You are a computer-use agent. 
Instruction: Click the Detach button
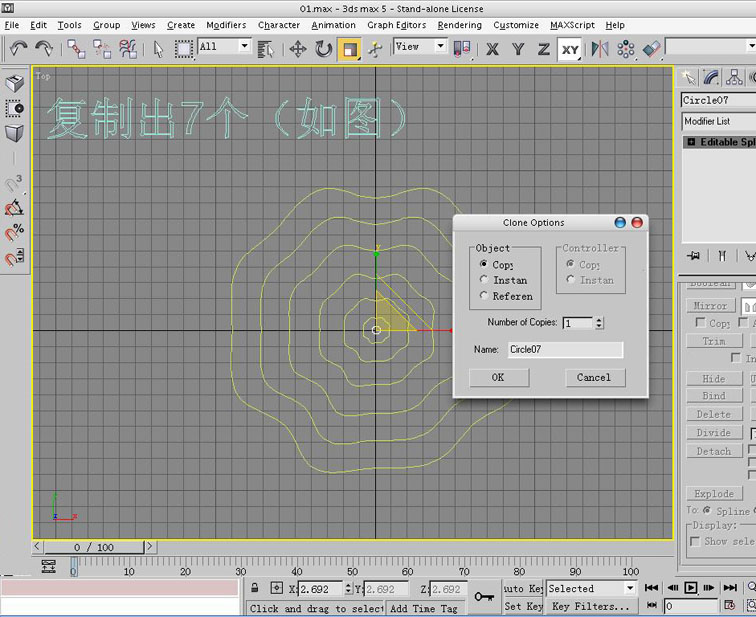[714, 451]
